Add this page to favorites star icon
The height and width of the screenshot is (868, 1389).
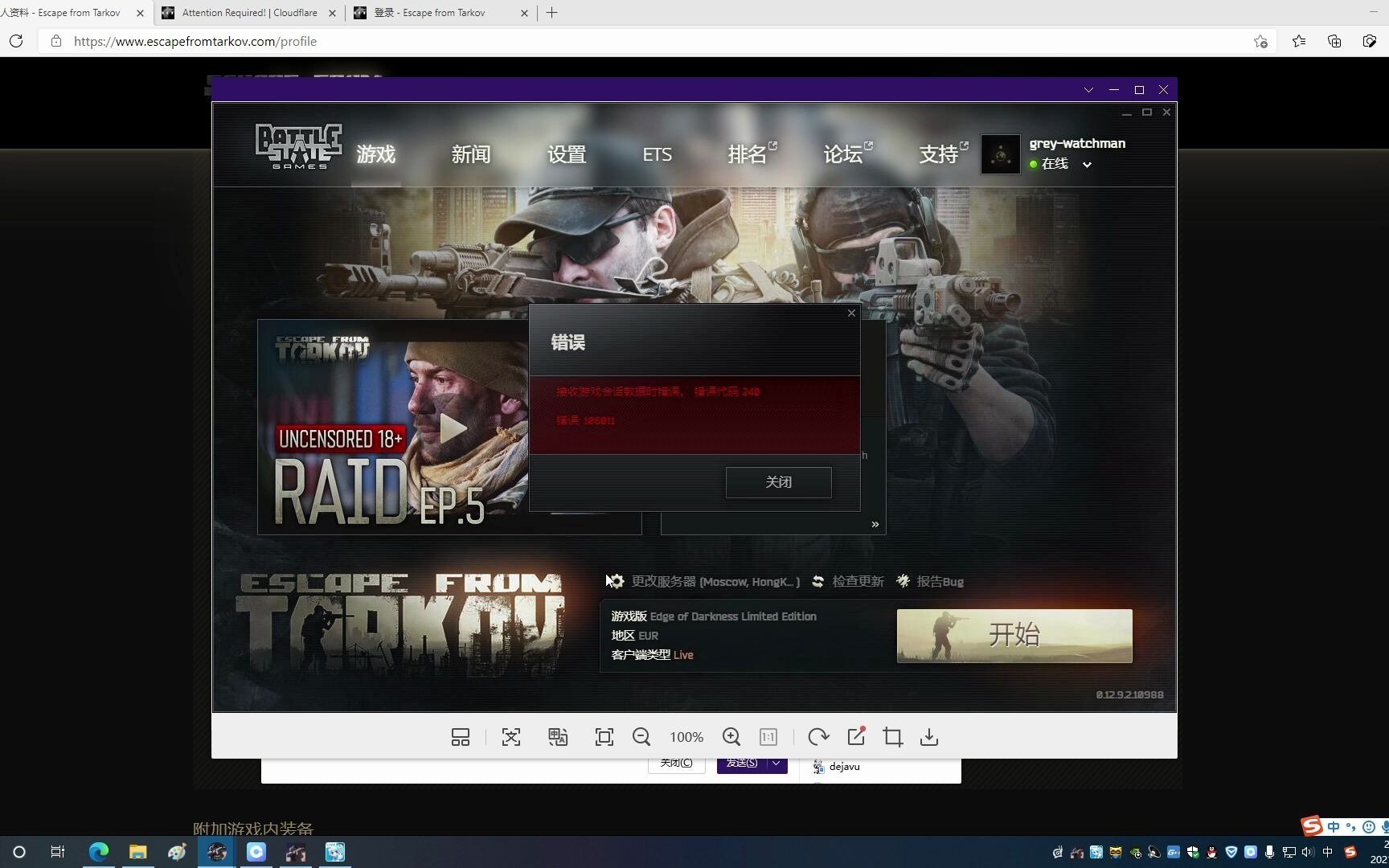[x=1260, y=42]
